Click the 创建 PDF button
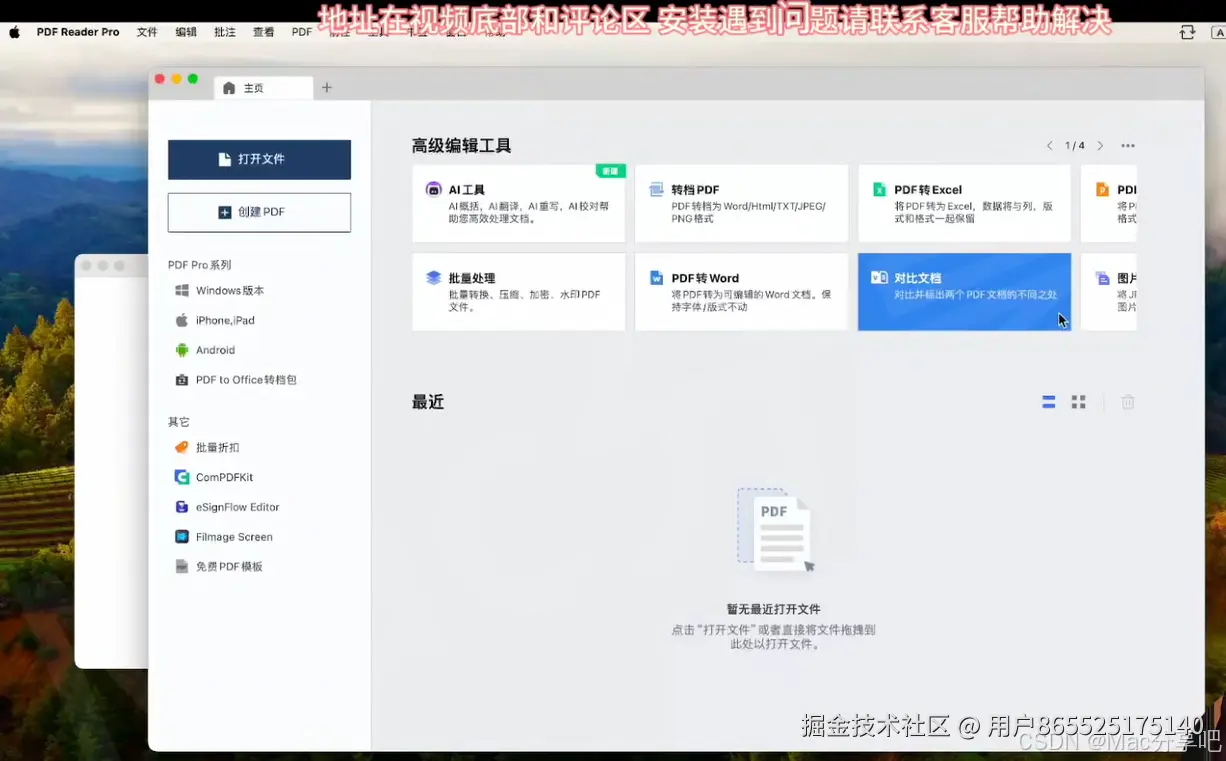Image resolution: width=1226 pixels, height=761 pixels. pos(259,212)
